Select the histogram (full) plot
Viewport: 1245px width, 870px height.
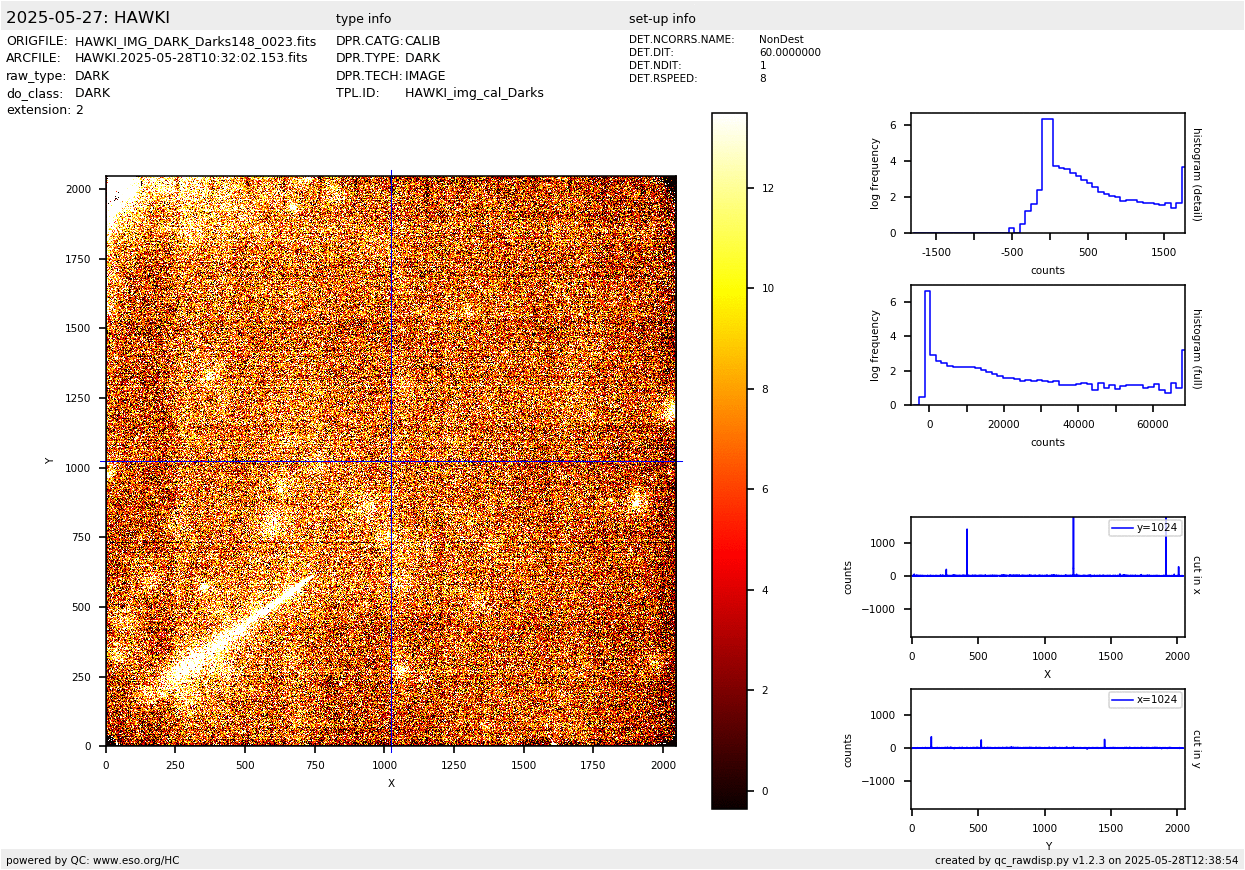[1047, 345]
